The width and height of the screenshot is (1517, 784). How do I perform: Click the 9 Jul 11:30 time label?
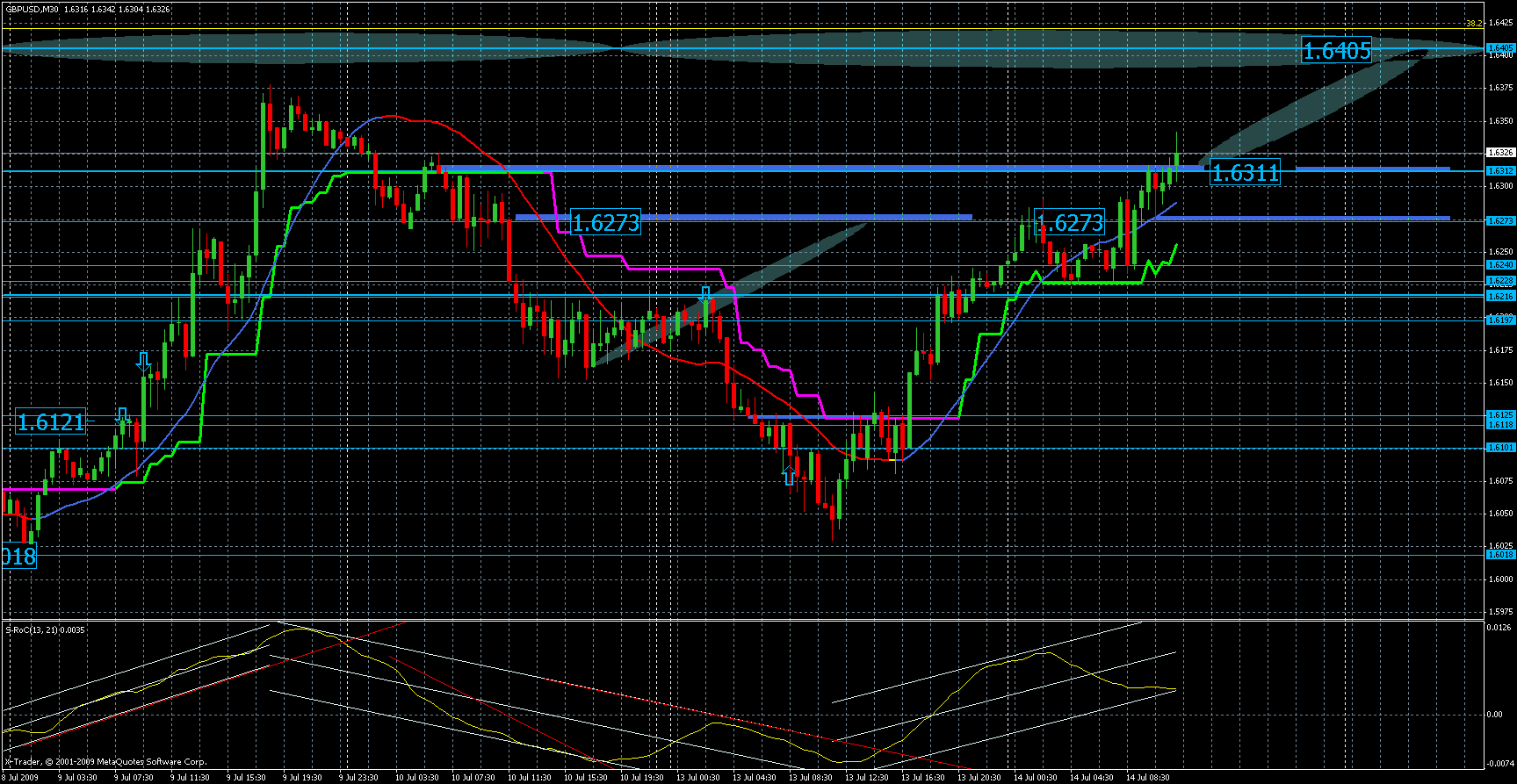(x=190, y=778)
